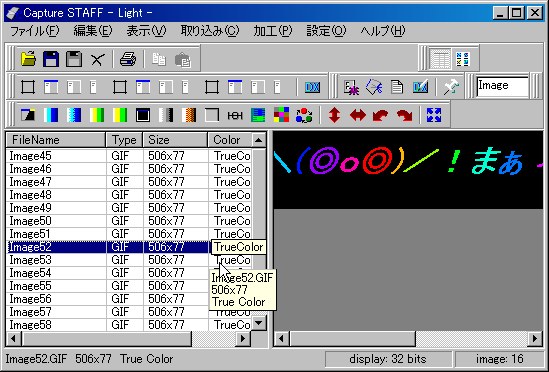The height and width of the screenshot is (372, 549).
Task: Click the Size column header
Action: coord(175,140)
